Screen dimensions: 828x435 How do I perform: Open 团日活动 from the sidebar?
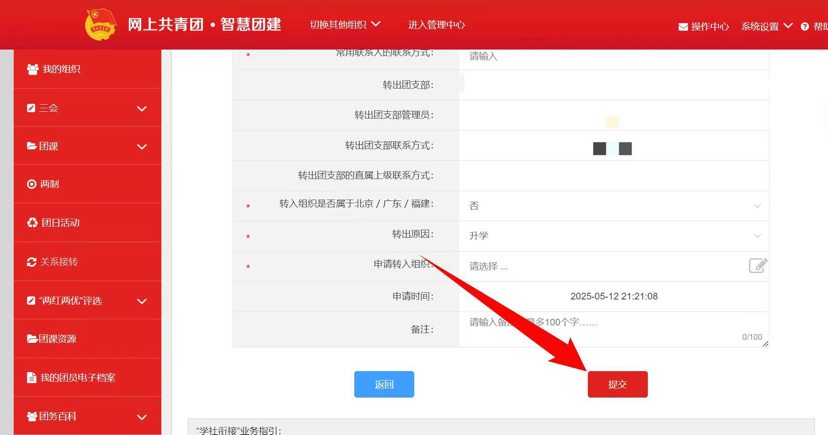point(59,223)
